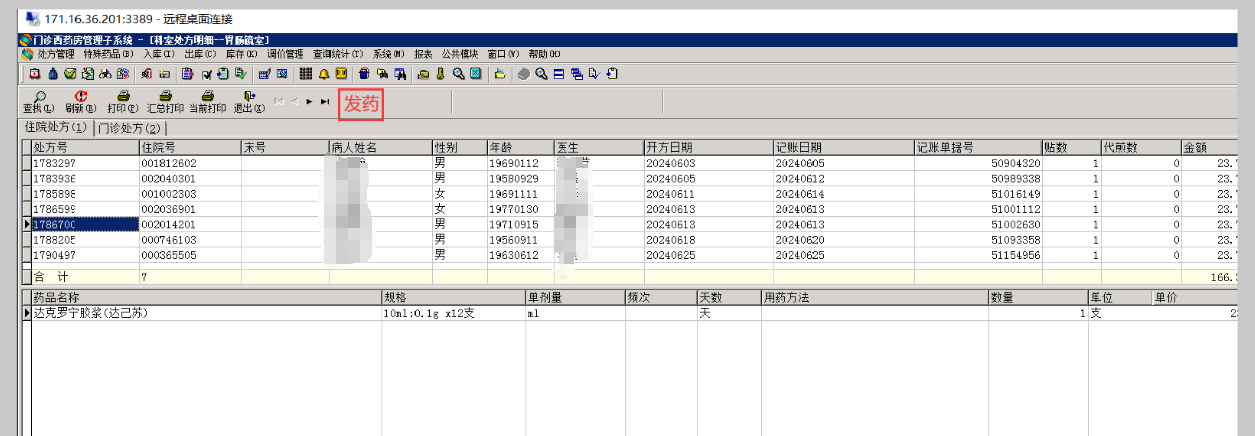Open the 调价管理 menu

(285, 54)
